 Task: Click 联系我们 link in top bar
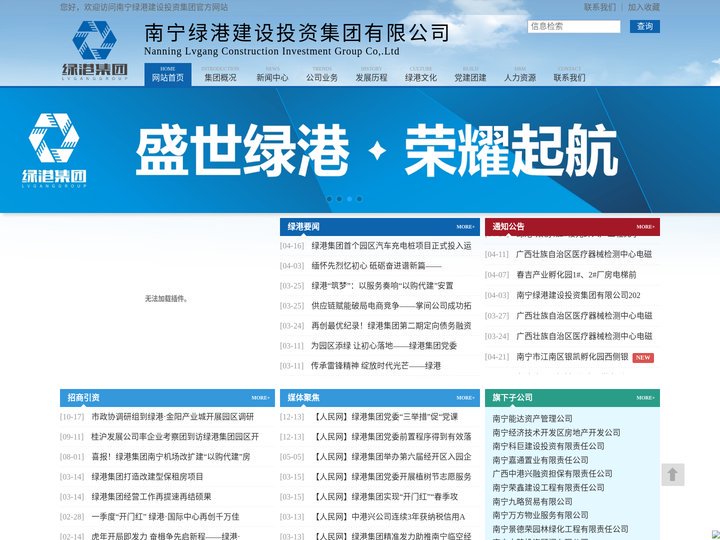tap(600, 7)
